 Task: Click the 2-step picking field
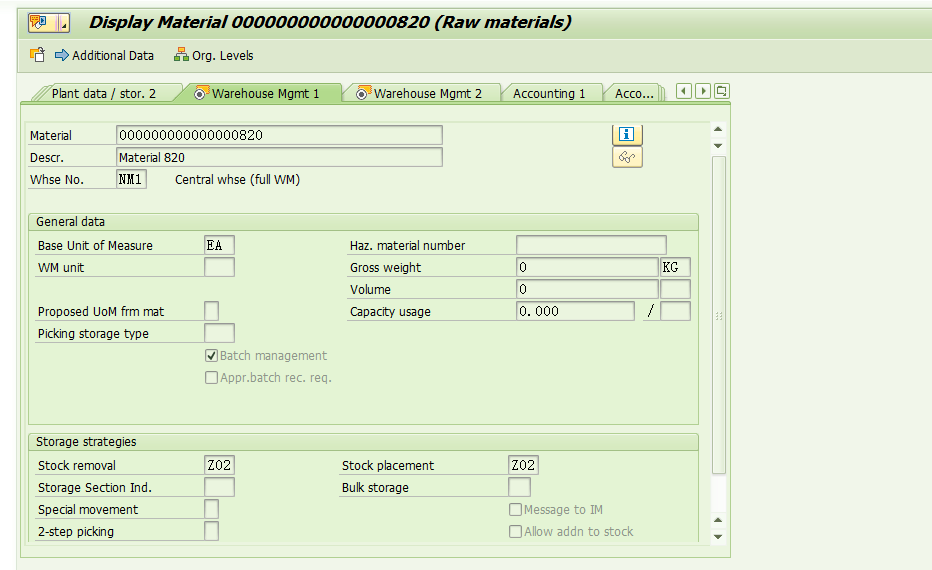point(212,531)
